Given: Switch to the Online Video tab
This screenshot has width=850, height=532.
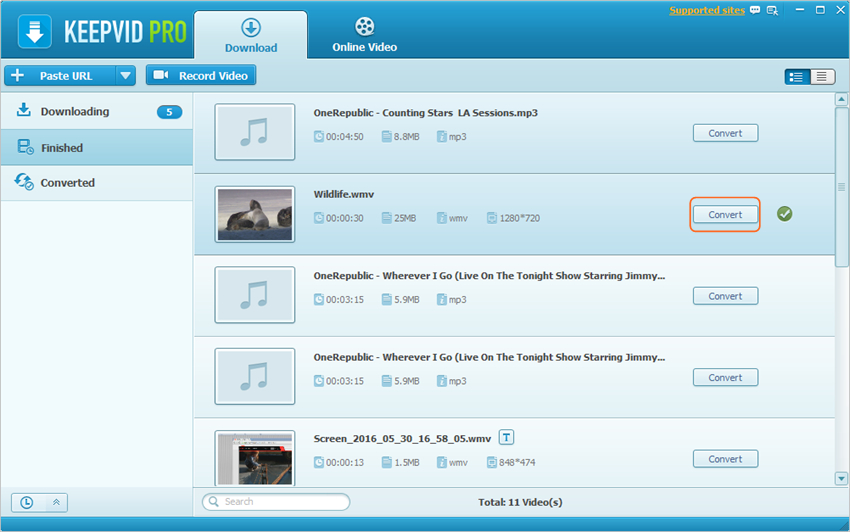Looking at the screenshot, I should 364,35.
